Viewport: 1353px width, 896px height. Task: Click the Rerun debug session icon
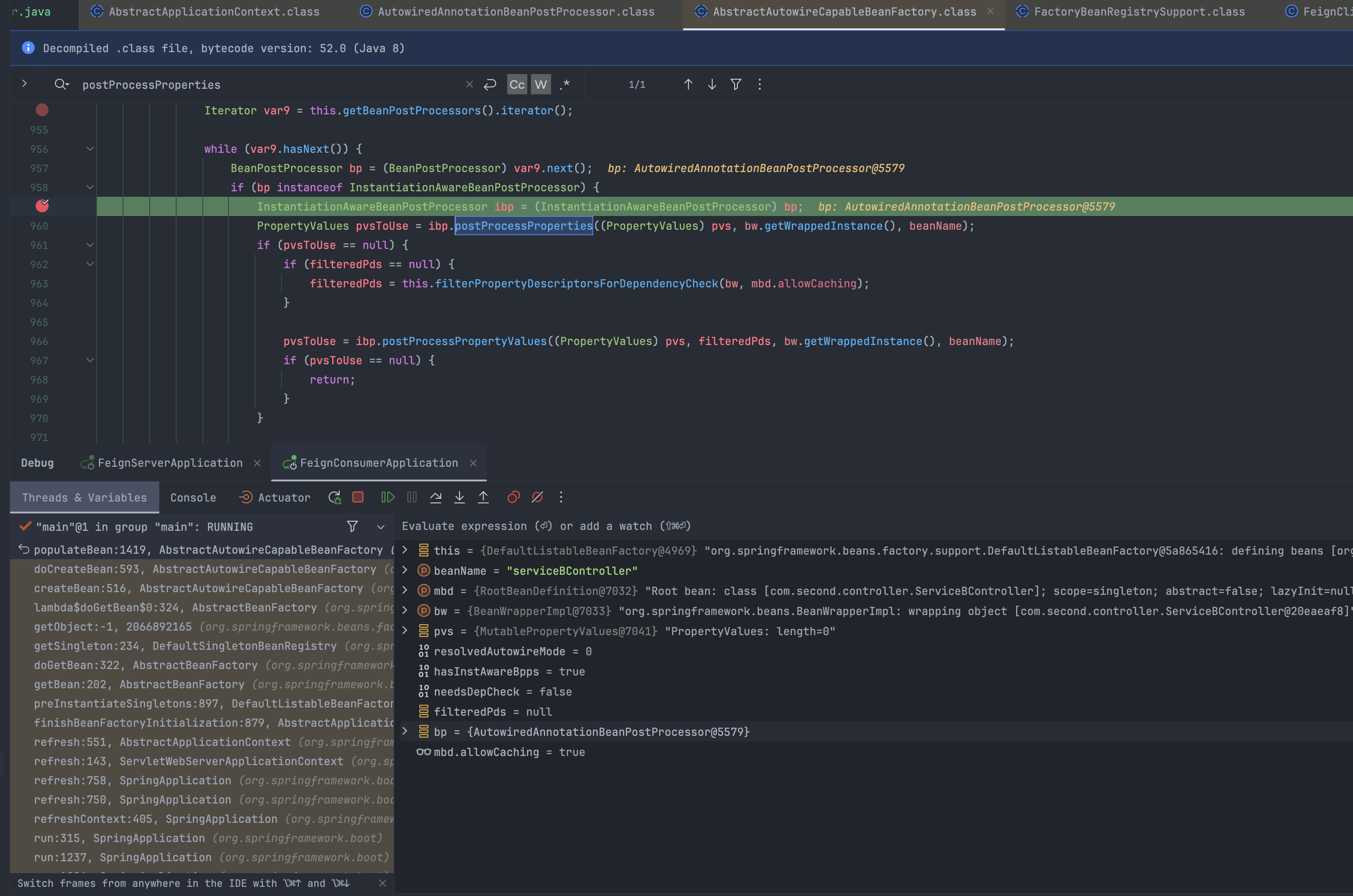[335, 497]
